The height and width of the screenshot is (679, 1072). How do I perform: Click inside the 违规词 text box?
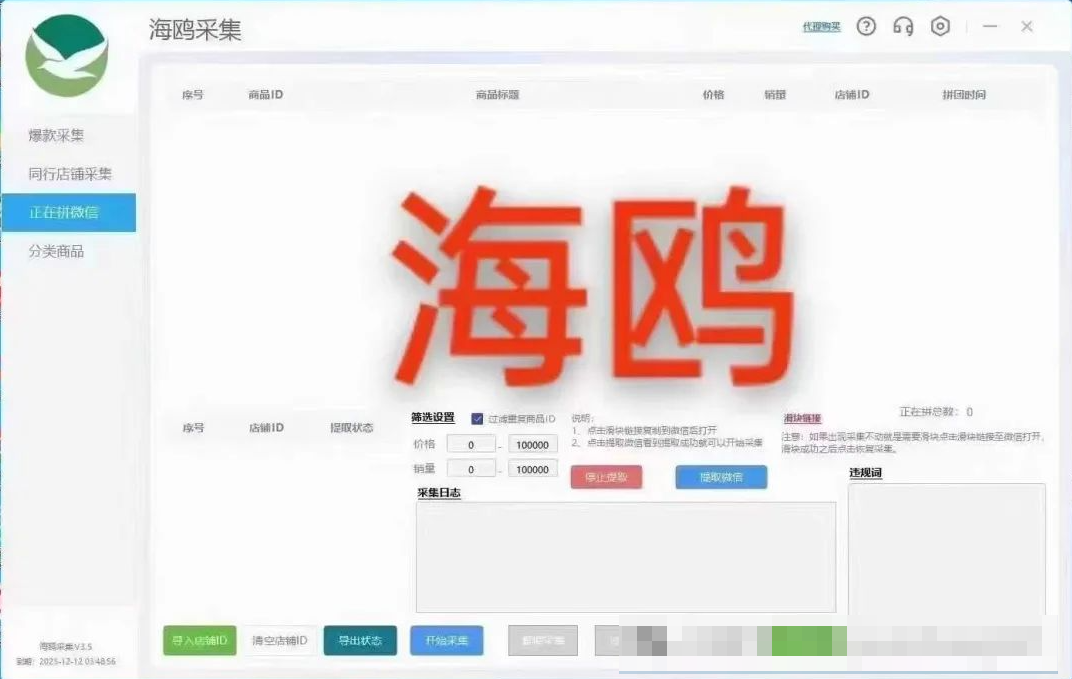pos(947,549)
